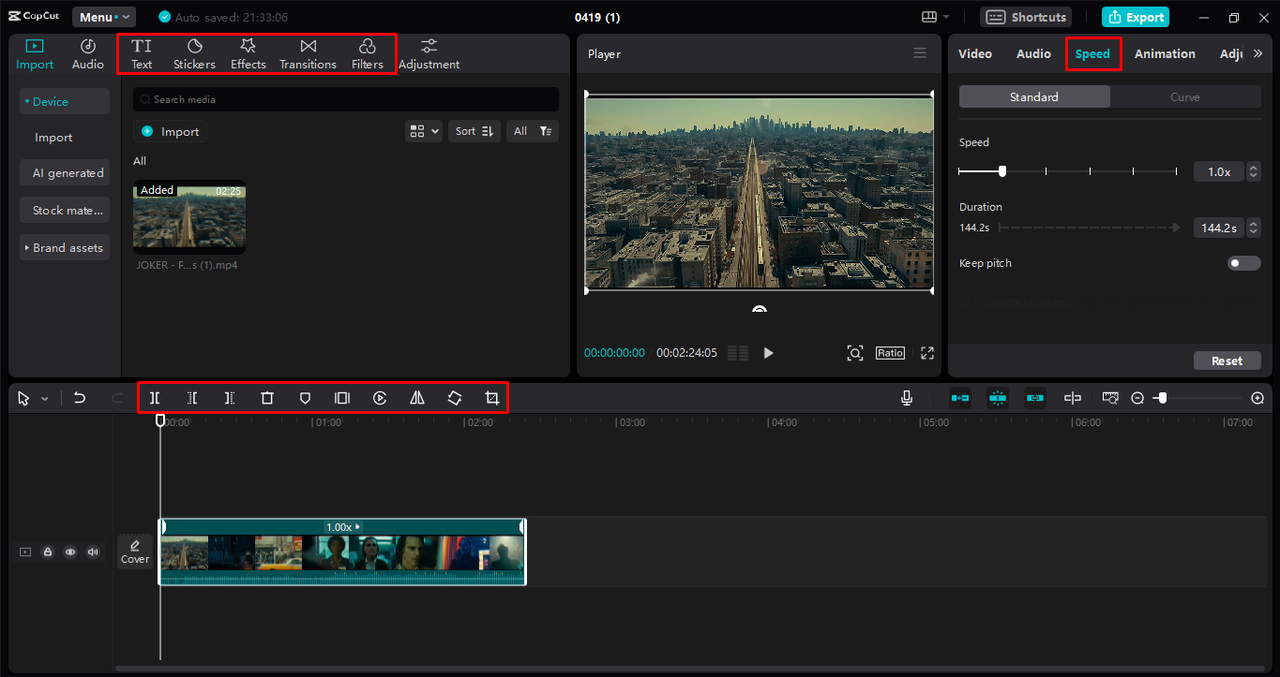Switch to the Audio media panel

[x=88, y=54]
